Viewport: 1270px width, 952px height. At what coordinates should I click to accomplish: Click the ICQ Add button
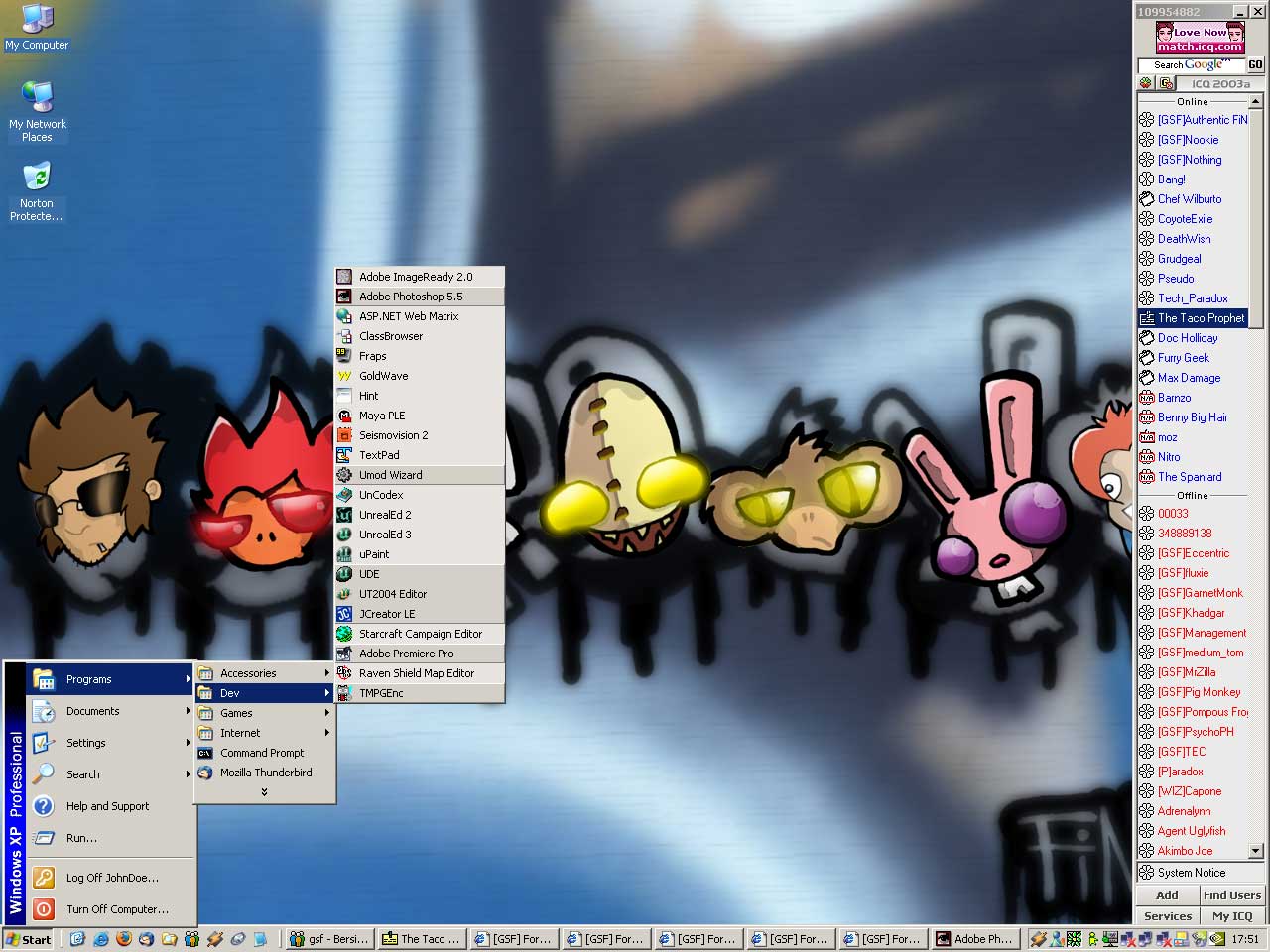click(1168, 895)
